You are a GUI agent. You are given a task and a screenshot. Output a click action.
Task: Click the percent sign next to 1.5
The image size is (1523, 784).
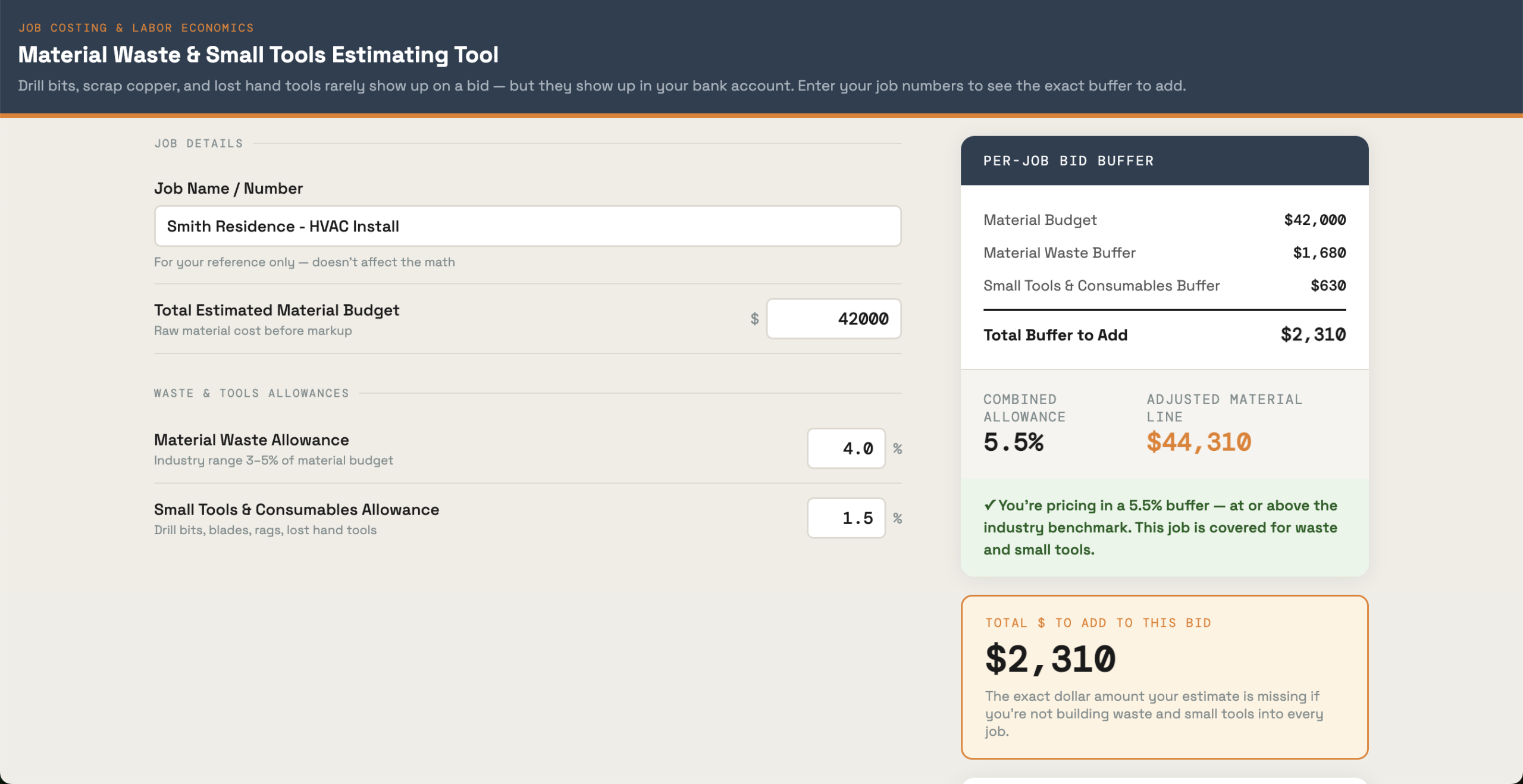[x=898, y=518]
